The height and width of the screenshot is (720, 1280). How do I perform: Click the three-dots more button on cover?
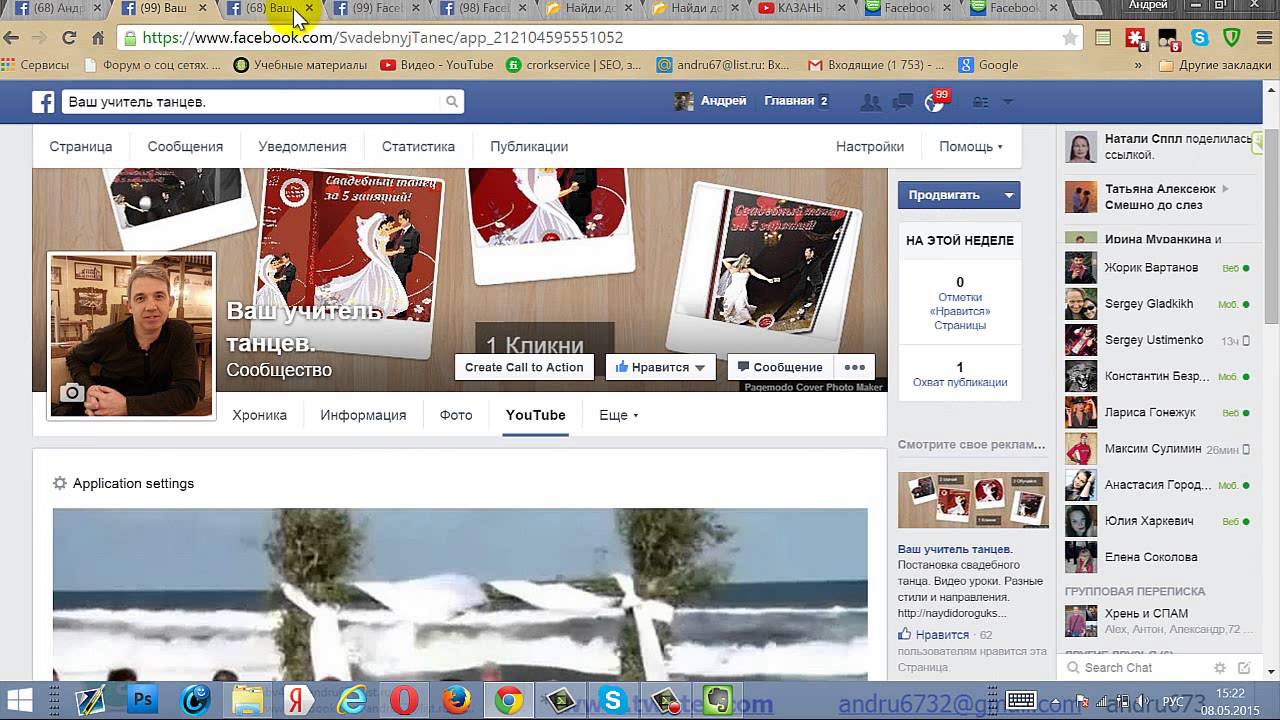pyautogui.click(x=854, y=367)
